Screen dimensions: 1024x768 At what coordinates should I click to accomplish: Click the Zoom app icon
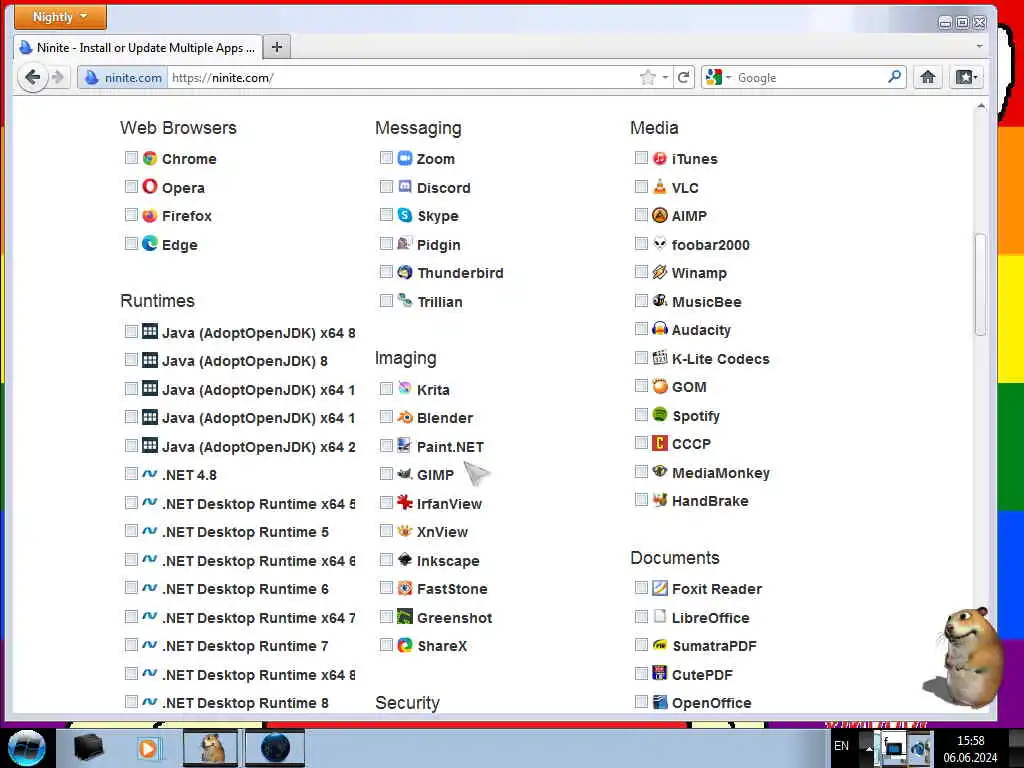(x=405, y=158)
